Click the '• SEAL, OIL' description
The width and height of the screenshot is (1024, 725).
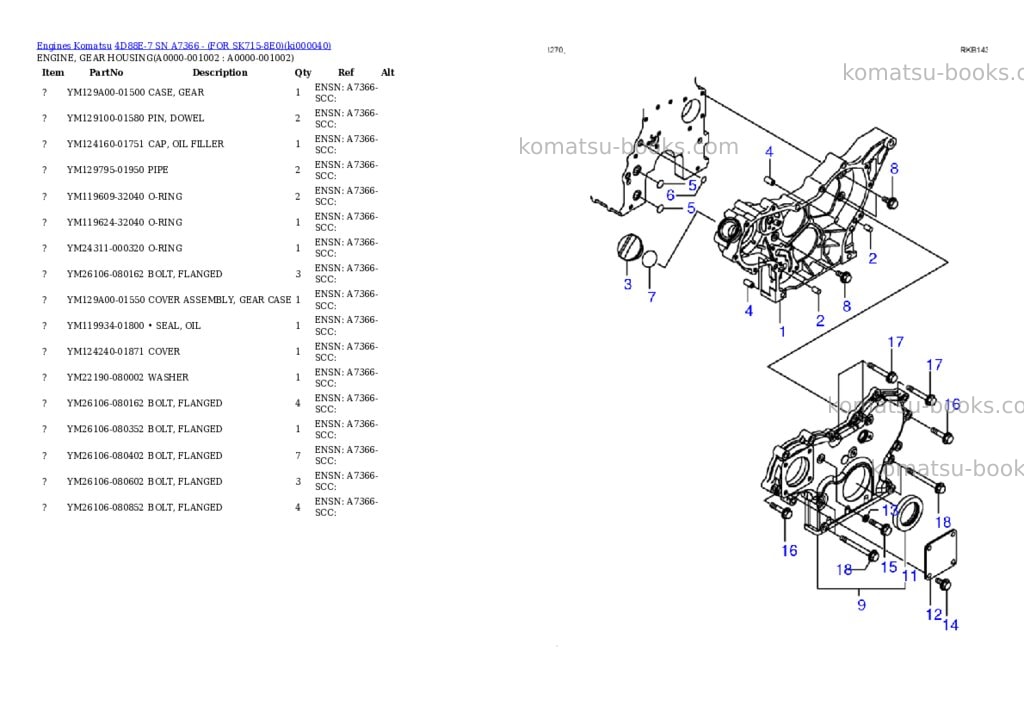pyautogui.click(x=174, y=326)
